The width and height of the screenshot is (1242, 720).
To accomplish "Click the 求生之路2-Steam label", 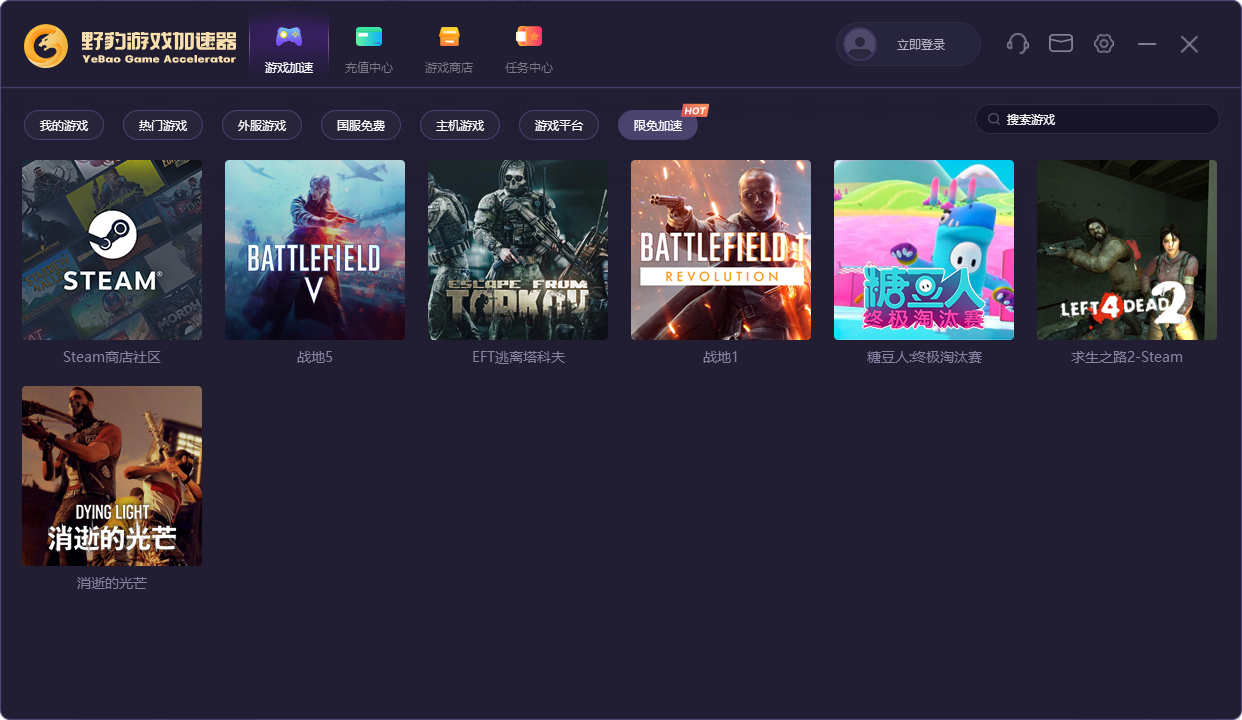I will point(1127,357).
